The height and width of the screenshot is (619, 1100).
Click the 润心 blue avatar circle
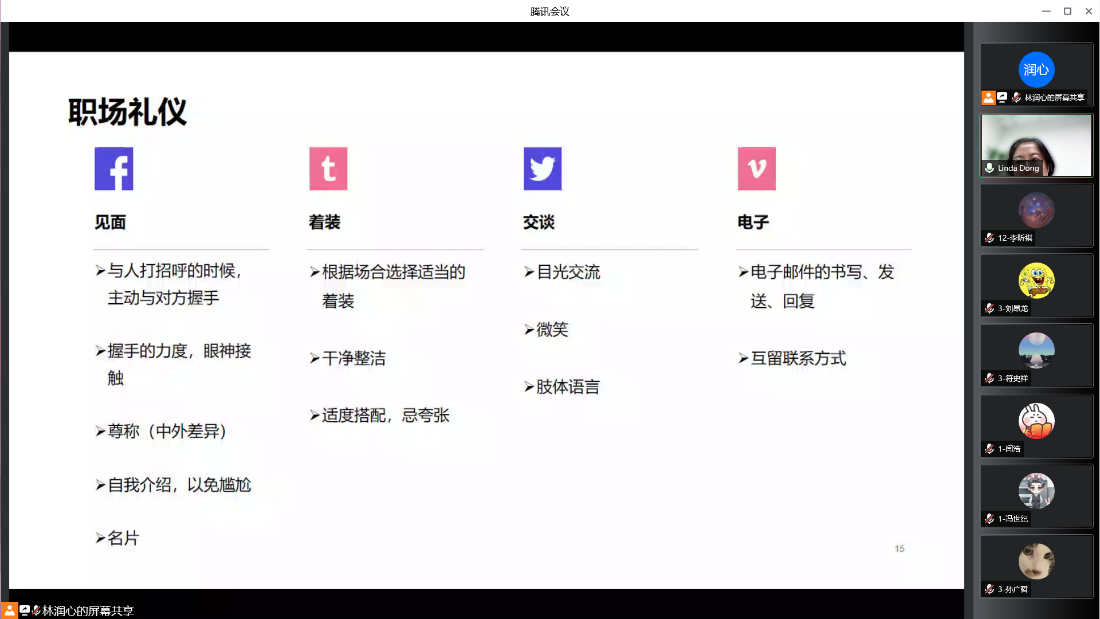pos(1036,69)
